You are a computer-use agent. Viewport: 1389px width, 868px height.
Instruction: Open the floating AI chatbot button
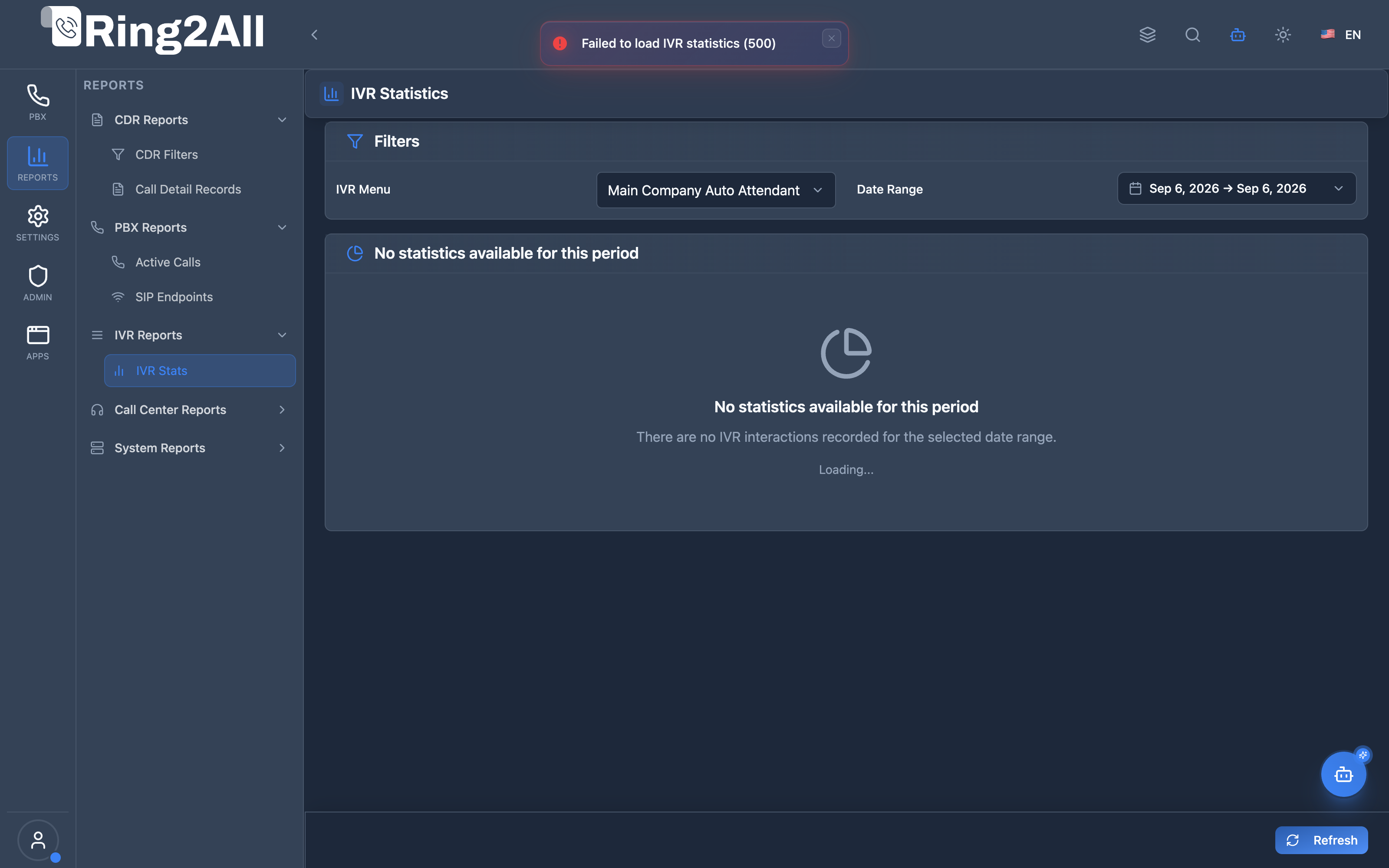(1343, 774)
